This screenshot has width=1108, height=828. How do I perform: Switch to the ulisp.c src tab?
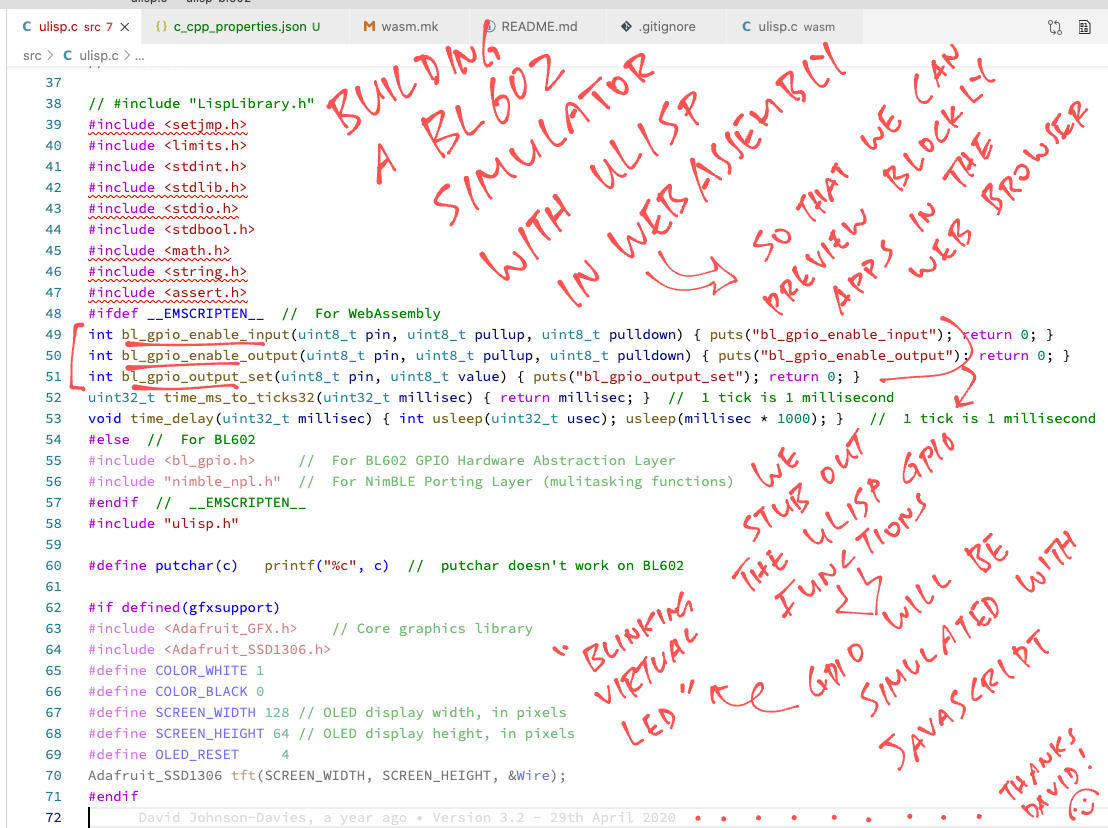pyautogui.click(x=66, y=27)
